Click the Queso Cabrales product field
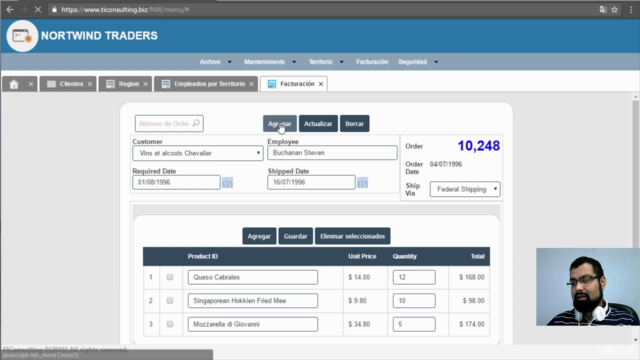Image resolution: width=640 pixels, height=360 pixels. tap(253, 277)
